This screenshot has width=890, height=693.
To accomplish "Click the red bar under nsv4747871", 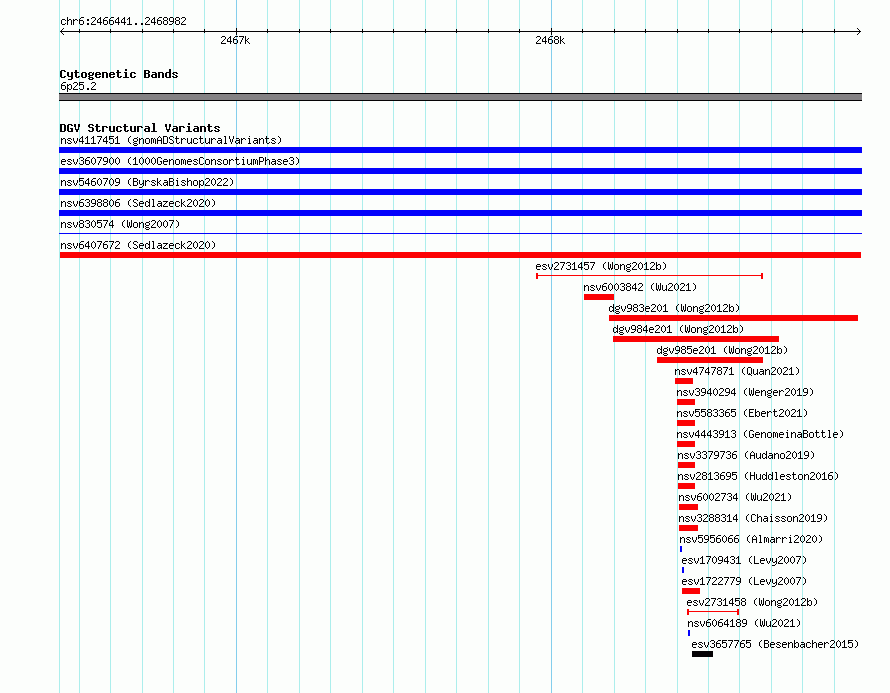I will (684, 381).
